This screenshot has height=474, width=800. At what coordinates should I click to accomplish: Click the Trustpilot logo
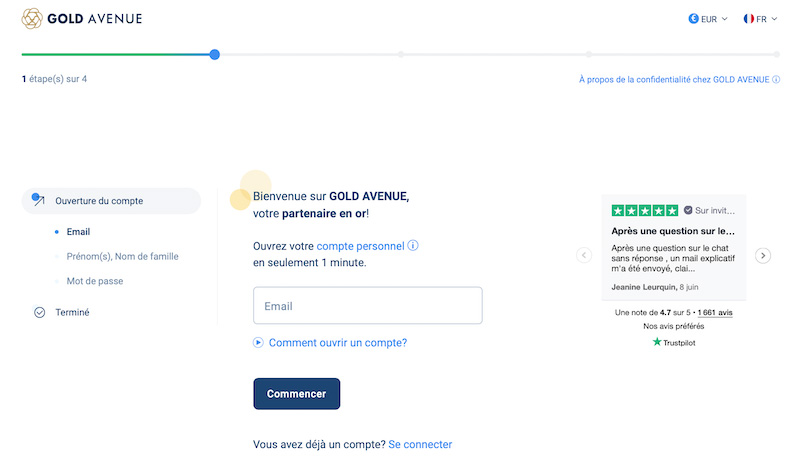(673, 342)
